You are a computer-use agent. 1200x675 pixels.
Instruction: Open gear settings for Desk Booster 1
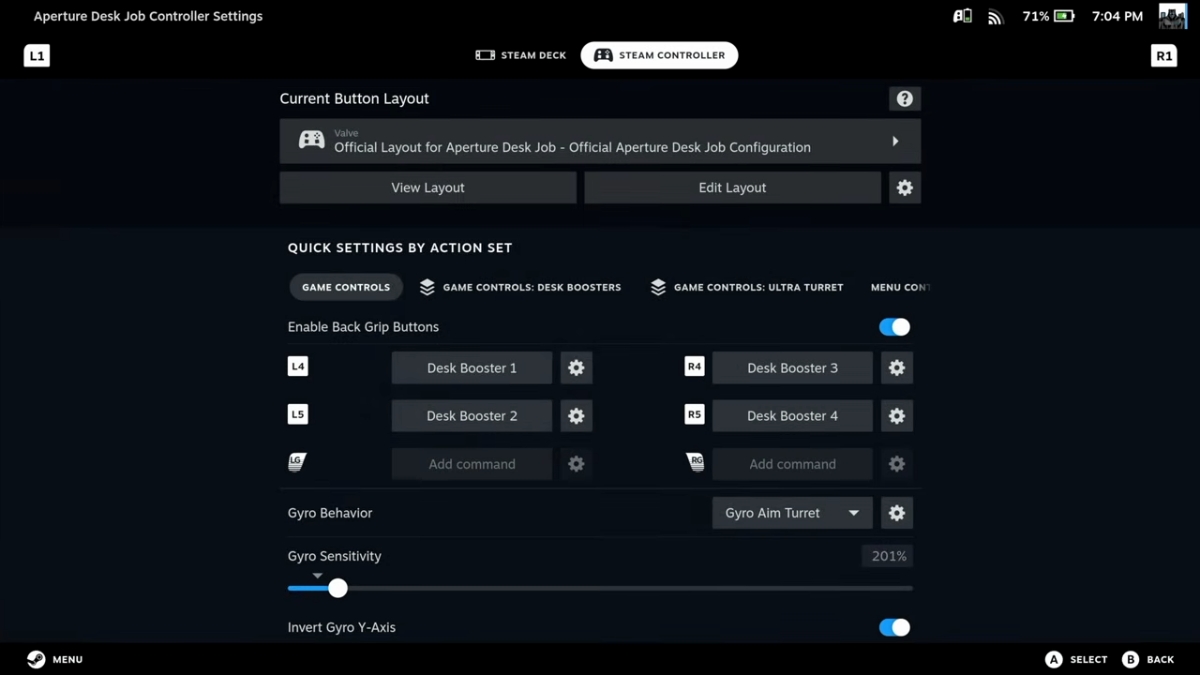pyautogui.click(x=576, y=368)
